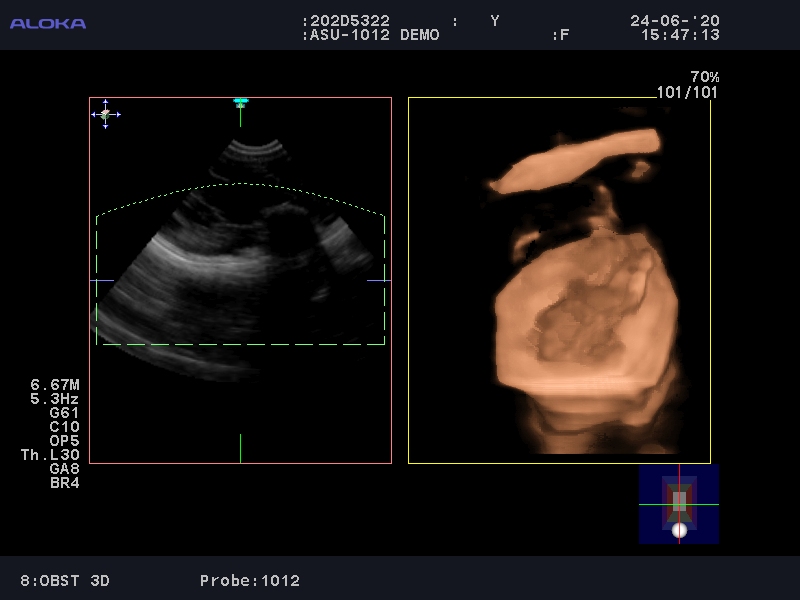Select the 6.67M frequency readout
The height and width of the screenshot is (600, 800).
click(54, 385)
